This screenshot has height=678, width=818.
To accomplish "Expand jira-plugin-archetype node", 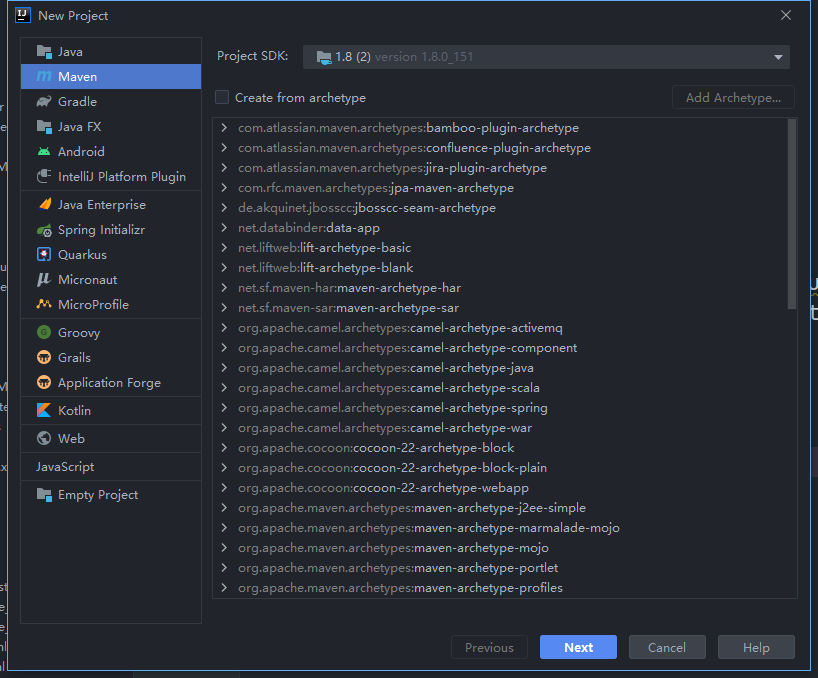I will pyautogui.click(x=224, y=167).
